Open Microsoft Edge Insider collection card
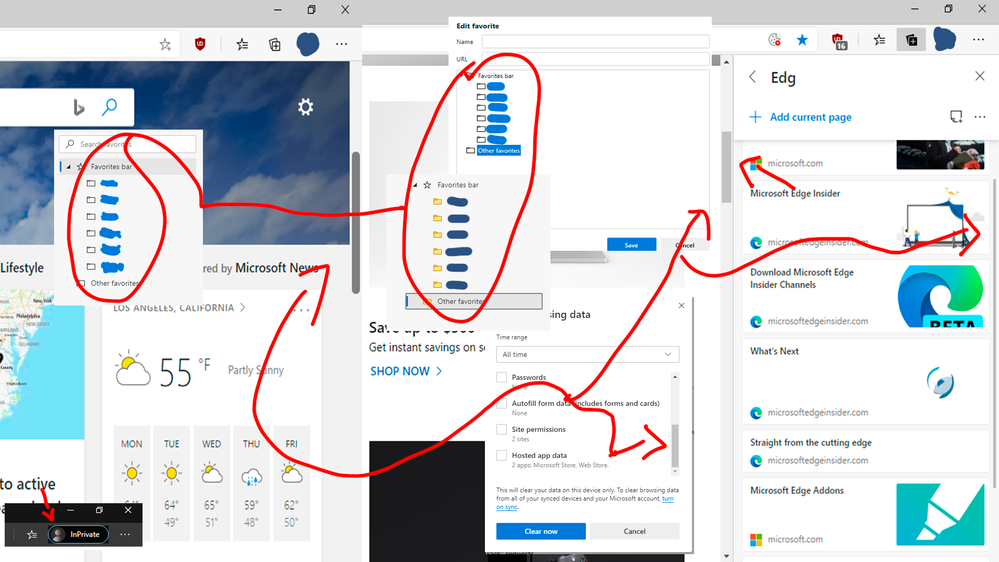This screenshot has height=562, width=999. [x=866, y=217]
